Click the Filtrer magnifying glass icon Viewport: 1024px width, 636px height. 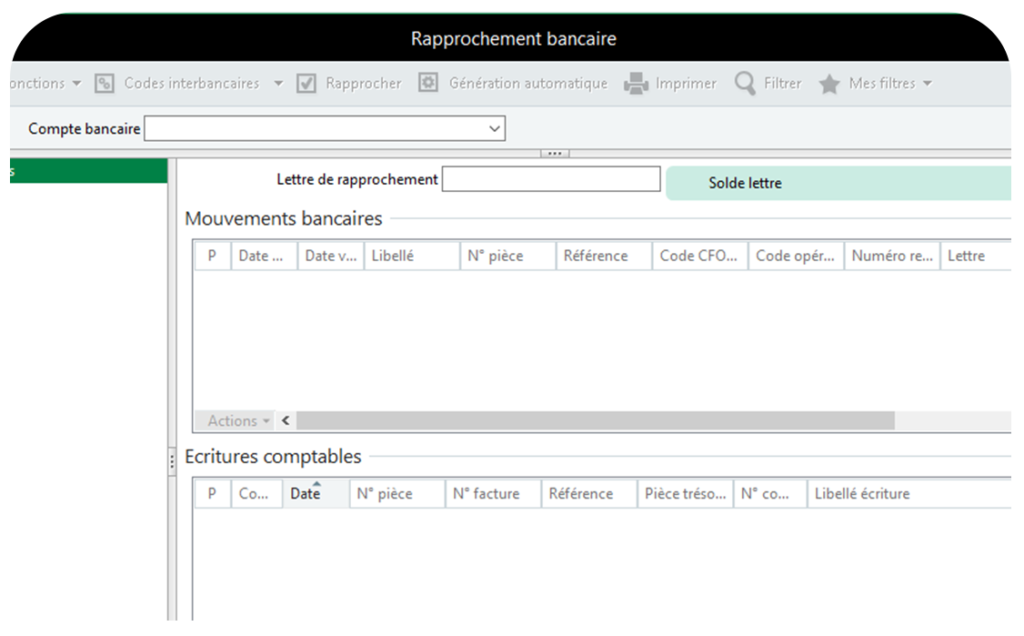[745, 84]
